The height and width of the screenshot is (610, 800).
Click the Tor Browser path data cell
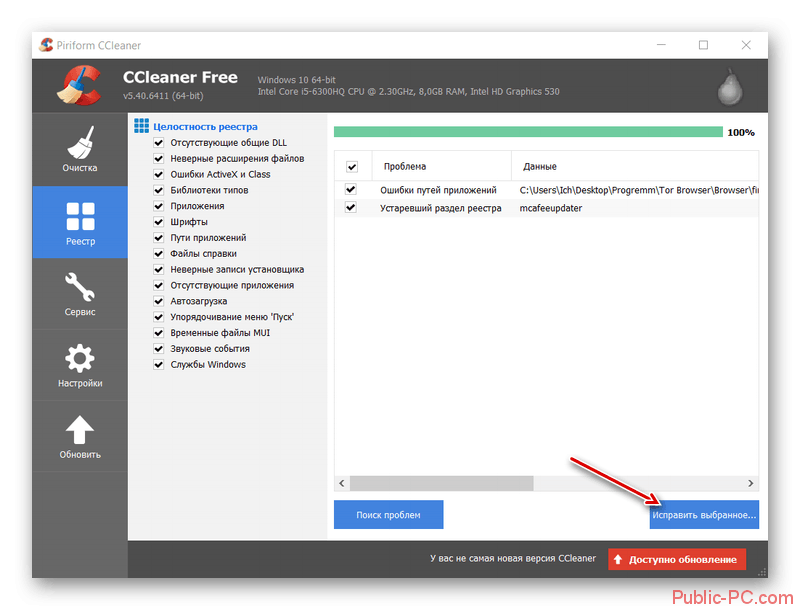click(639, 190)
